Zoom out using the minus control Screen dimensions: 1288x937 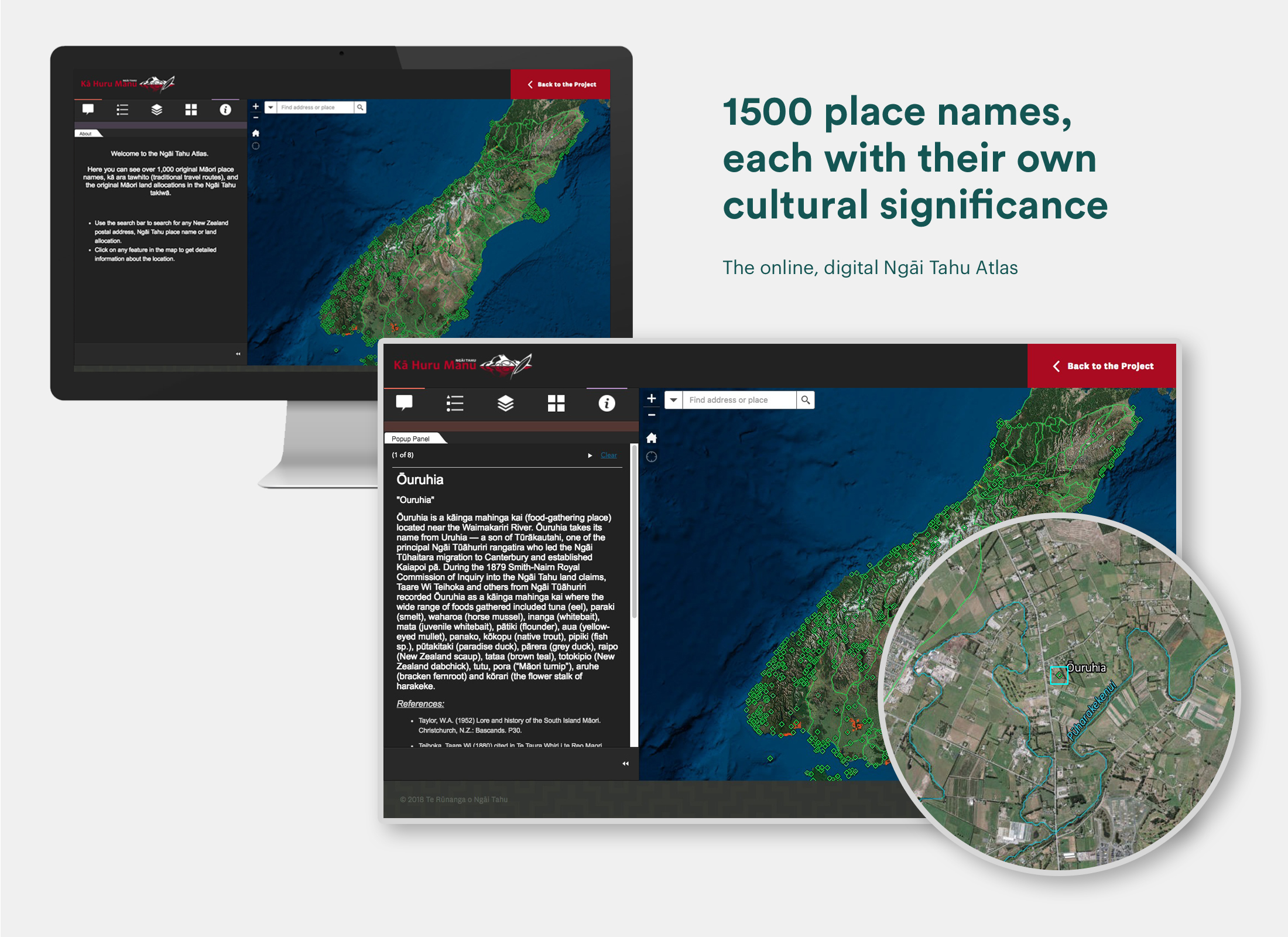coord(652,415)
